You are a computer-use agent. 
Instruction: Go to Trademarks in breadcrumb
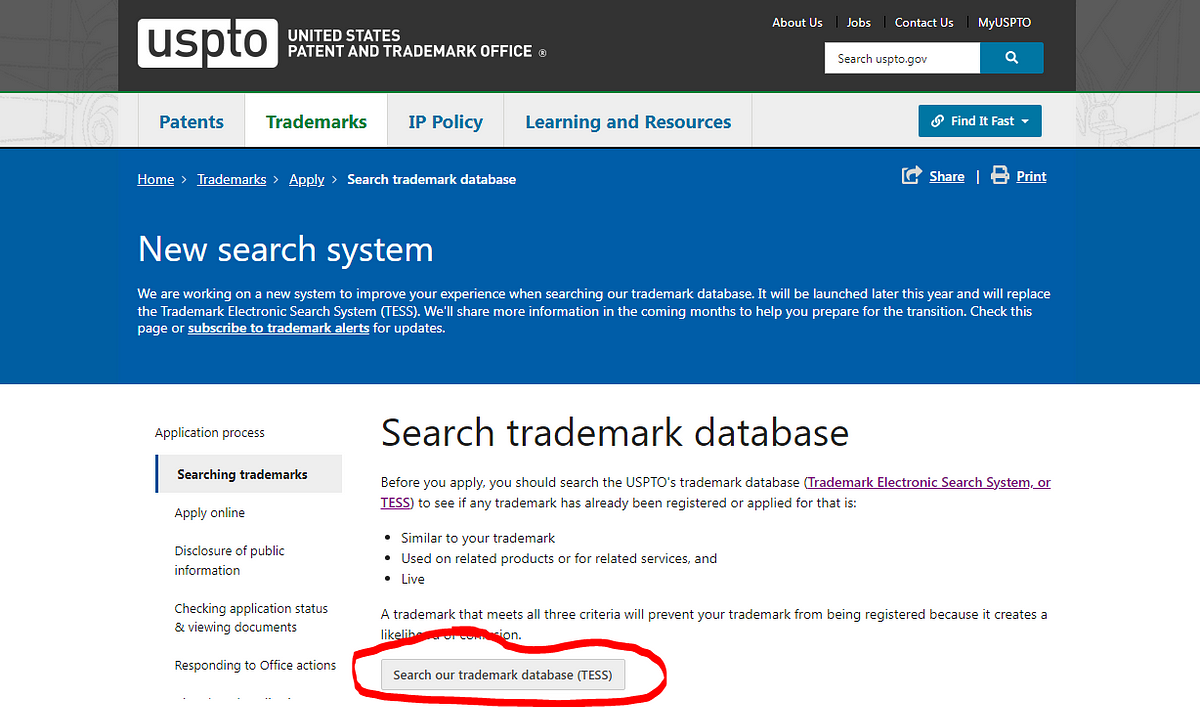coord(232,179)
